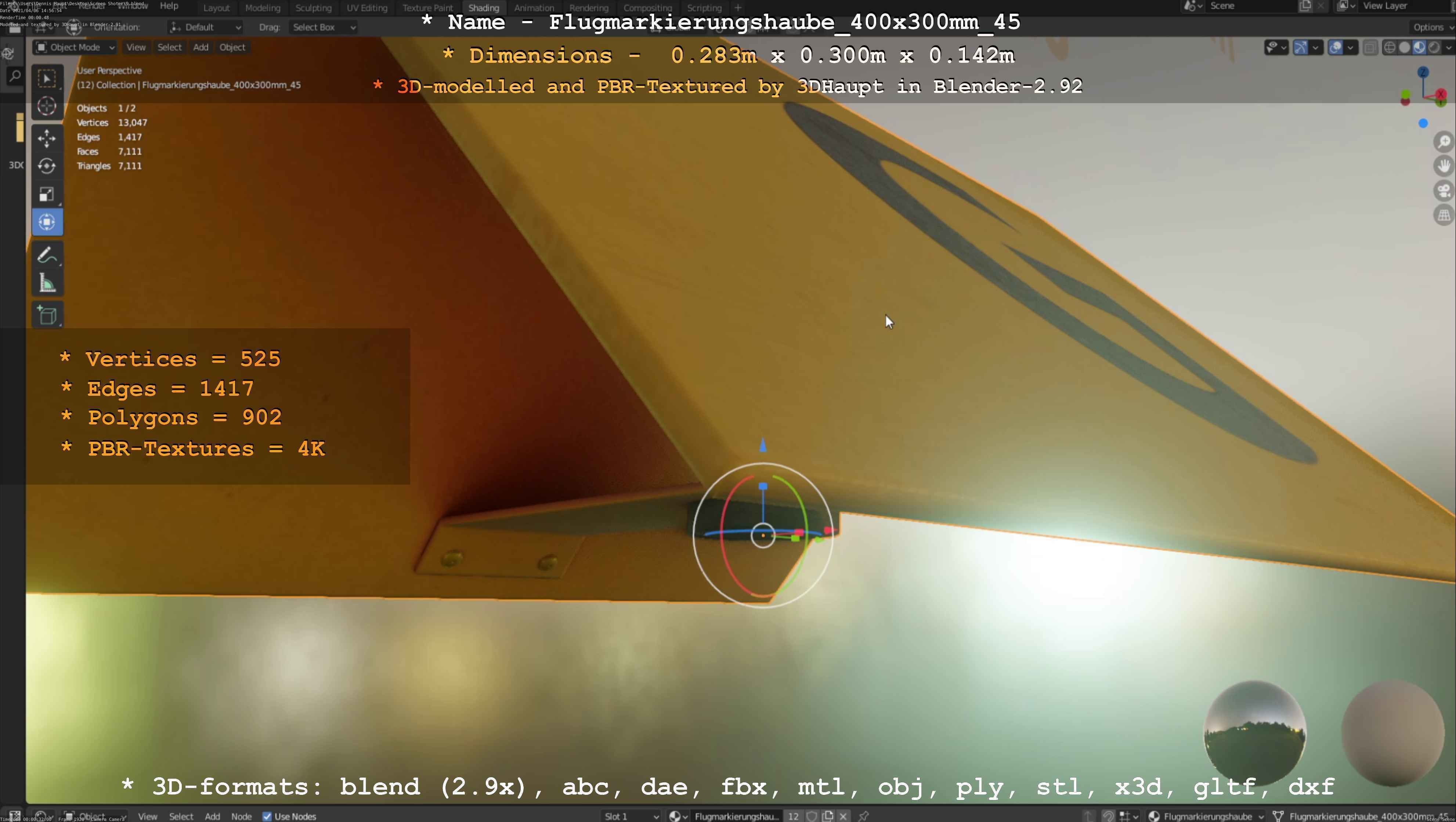
Task: Open viewport View menu next to Object Mode
Action: pyautogui.click(x=136, y=47)
